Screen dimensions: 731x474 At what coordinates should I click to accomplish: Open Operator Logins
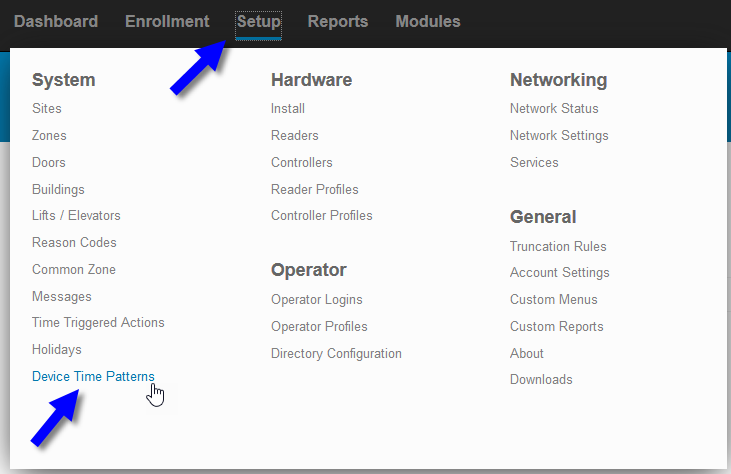click(317, 299)
